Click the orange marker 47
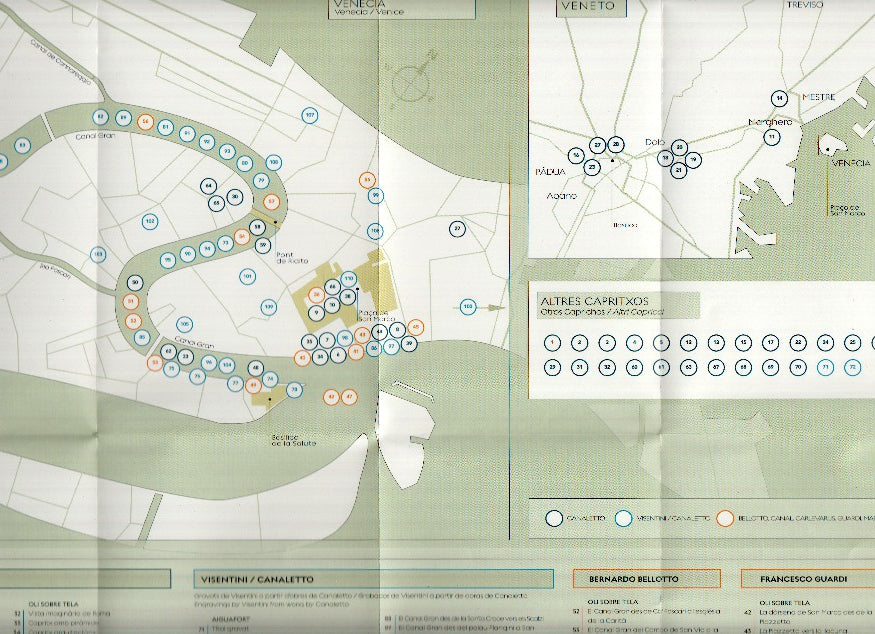875x634 pixels. pyautogui.click(x=349, y=397)
